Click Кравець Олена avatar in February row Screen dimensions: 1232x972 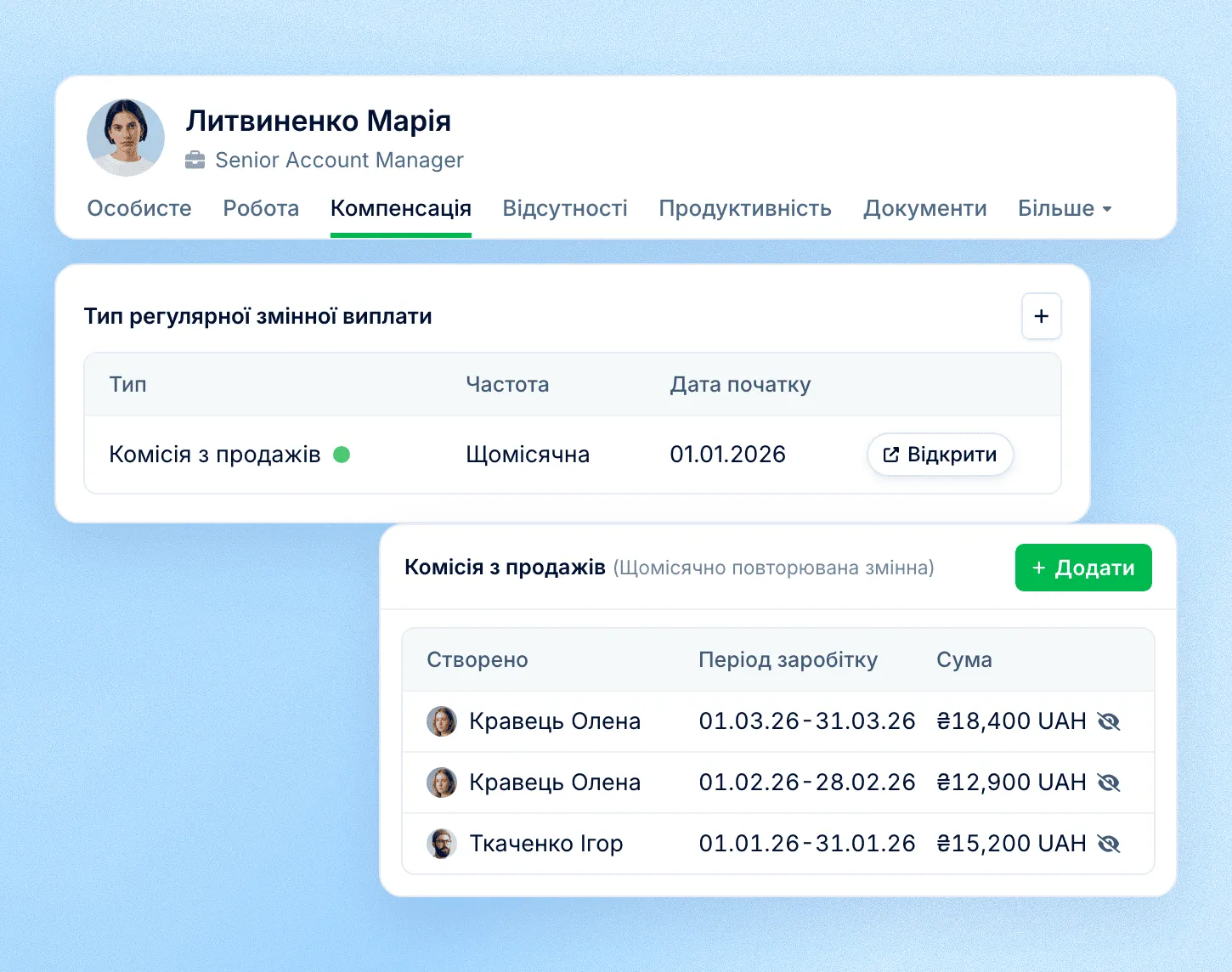click(442, 783)
